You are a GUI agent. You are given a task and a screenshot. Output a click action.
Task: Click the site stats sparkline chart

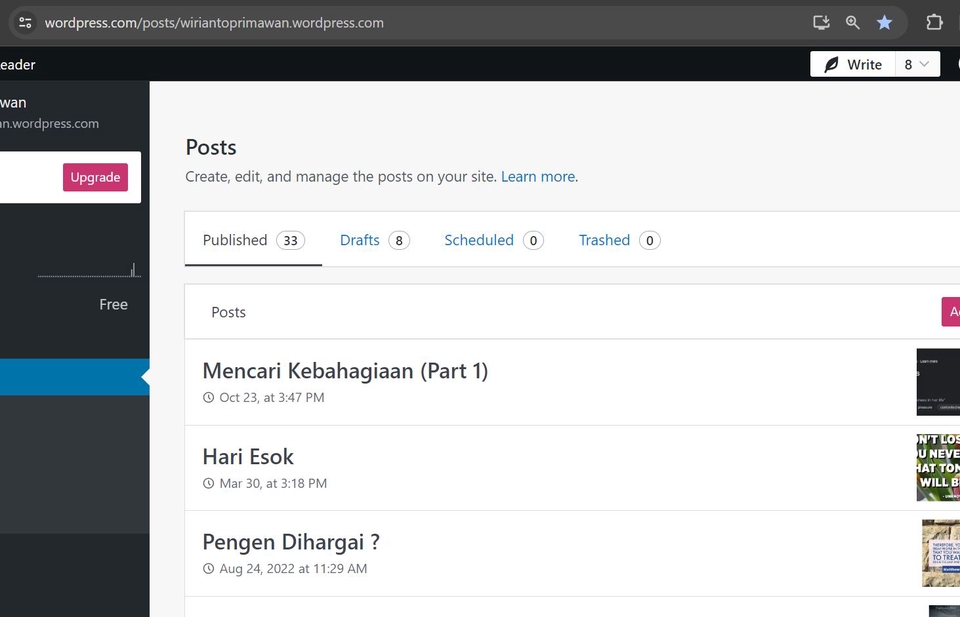(88, 270)
